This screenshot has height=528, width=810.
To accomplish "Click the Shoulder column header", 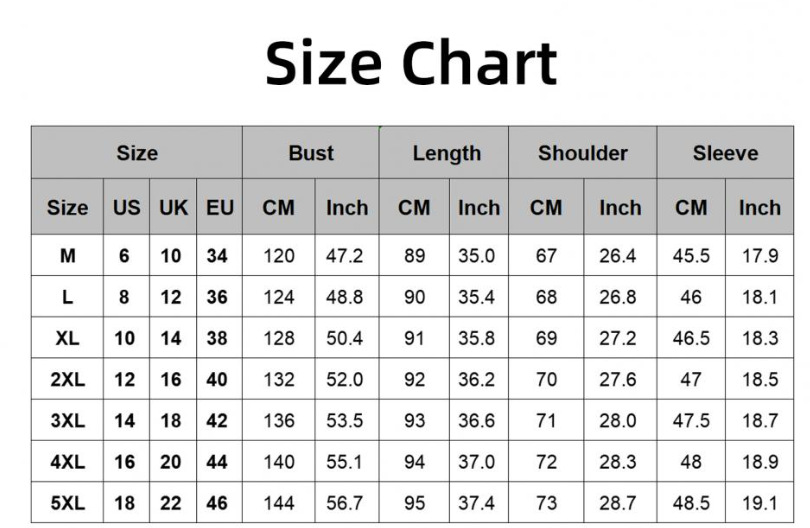I will pos(583,153).
